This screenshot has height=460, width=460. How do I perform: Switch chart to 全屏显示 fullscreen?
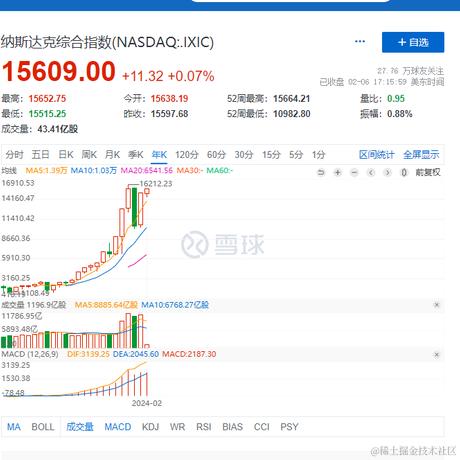point(421,155)
